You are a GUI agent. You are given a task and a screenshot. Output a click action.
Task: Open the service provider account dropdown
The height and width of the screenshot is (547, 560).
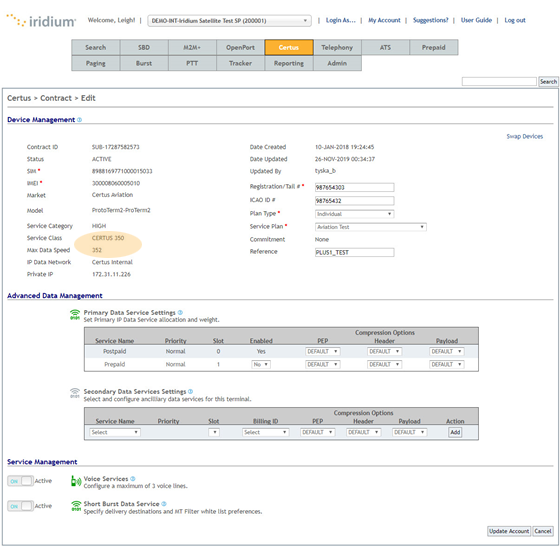pyautogui.click(x=229, y=21)
